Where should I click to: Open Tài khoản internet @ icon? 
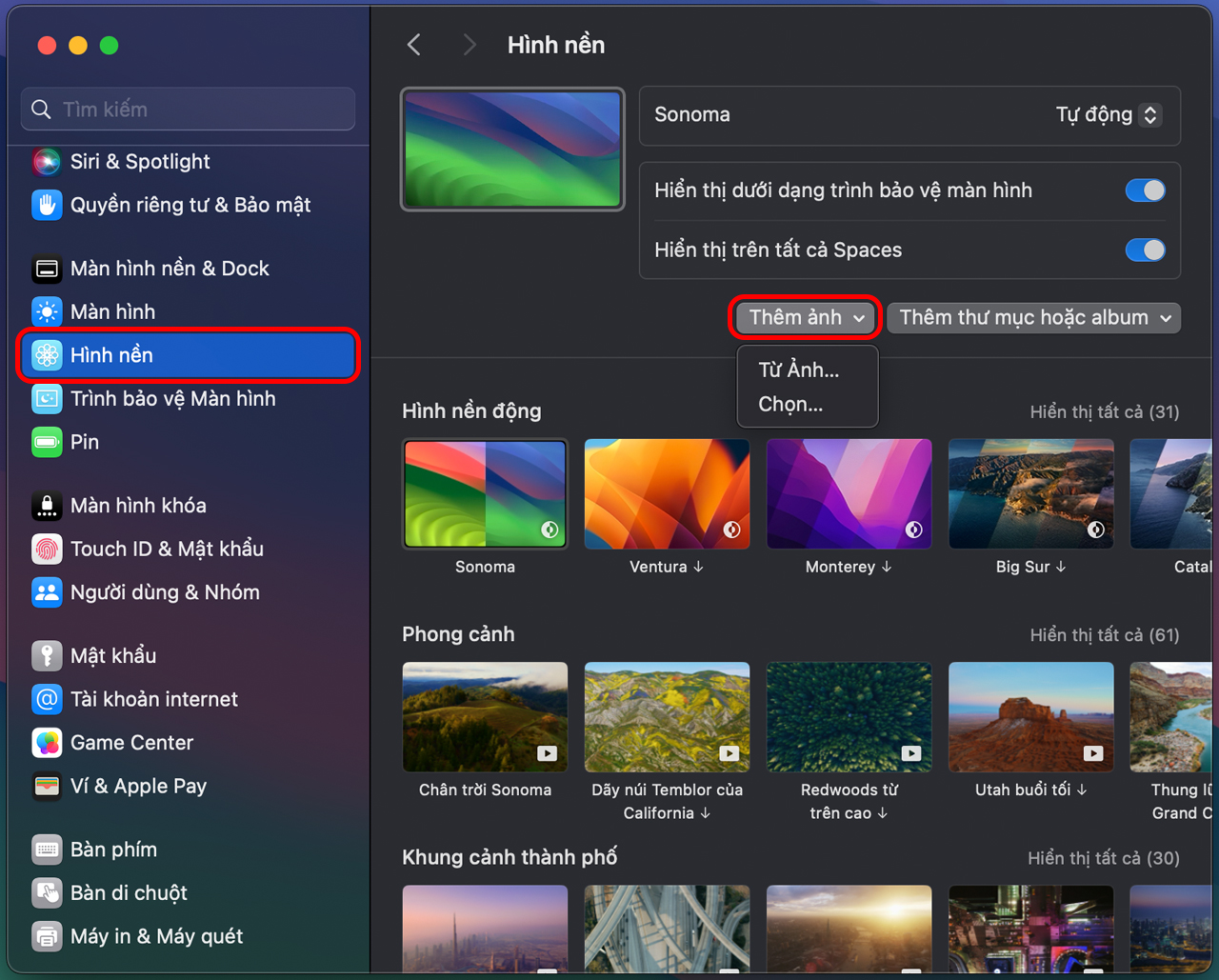pyautogui.click(x=47, y=699)
